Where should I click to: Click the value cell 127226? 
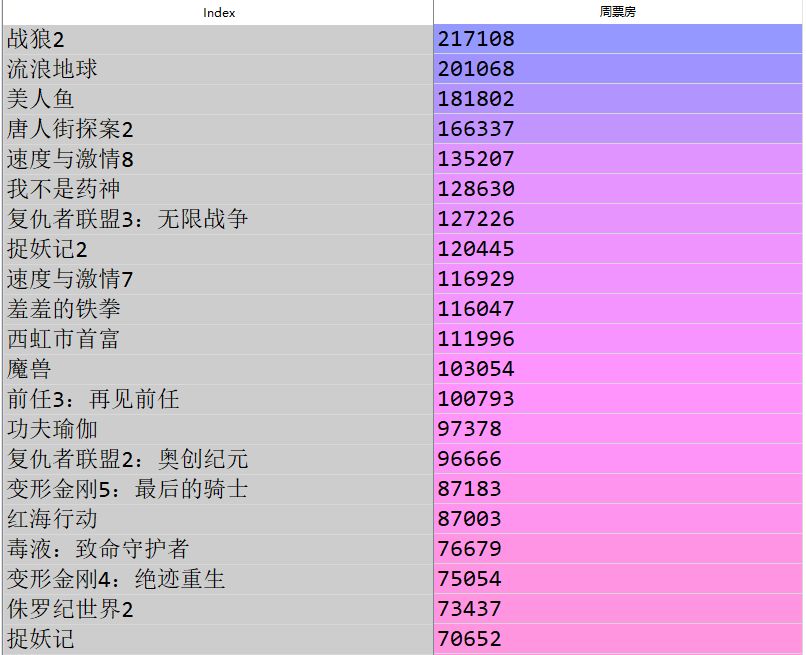617,219
